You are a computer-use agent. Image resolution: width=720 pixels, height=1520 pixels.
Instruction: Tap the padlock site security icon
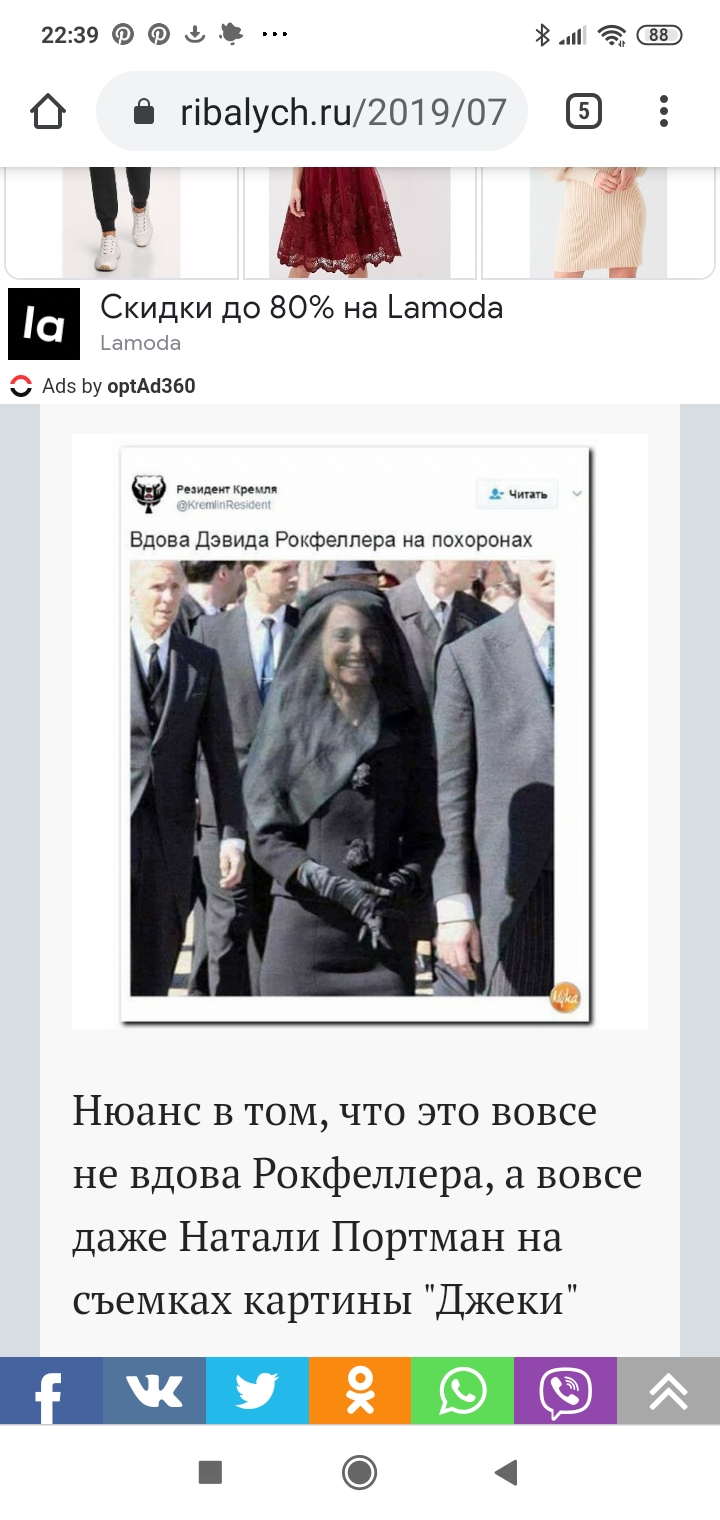coord(144,112)
